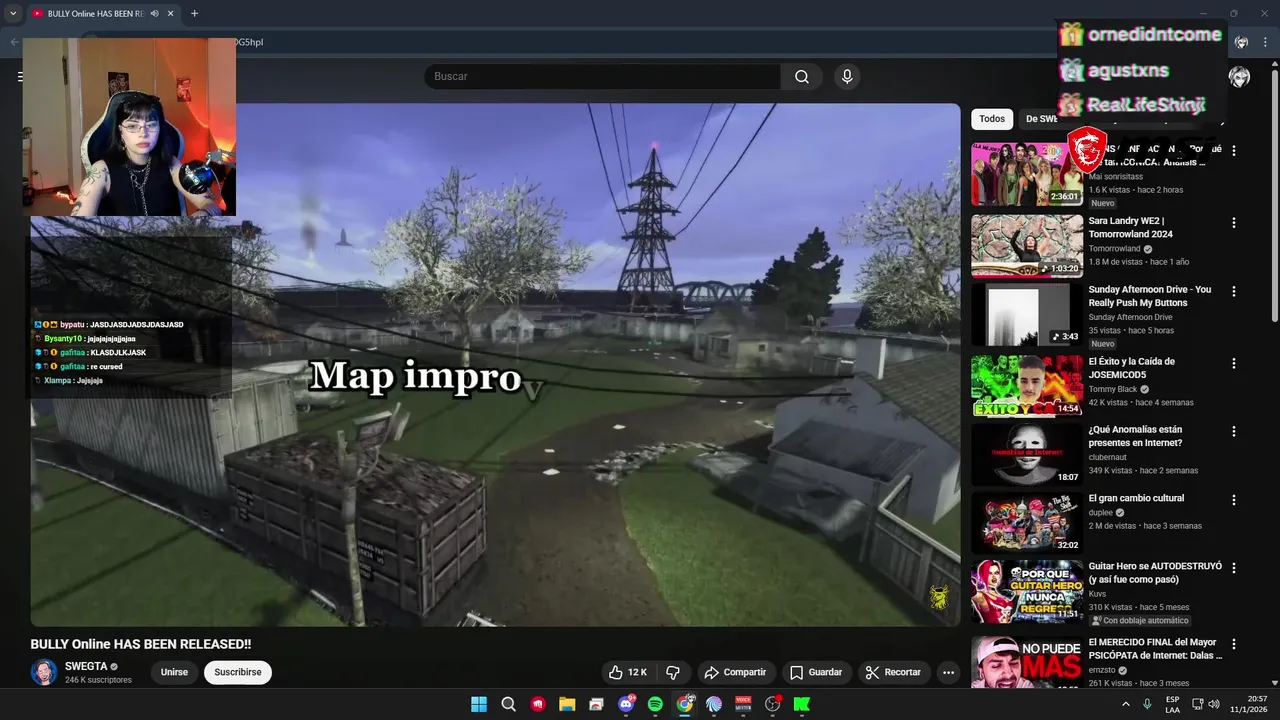Open options for Sara Landry WE2 video
This screenshot has width=1280, height=720.
[x=1234, y=223]
